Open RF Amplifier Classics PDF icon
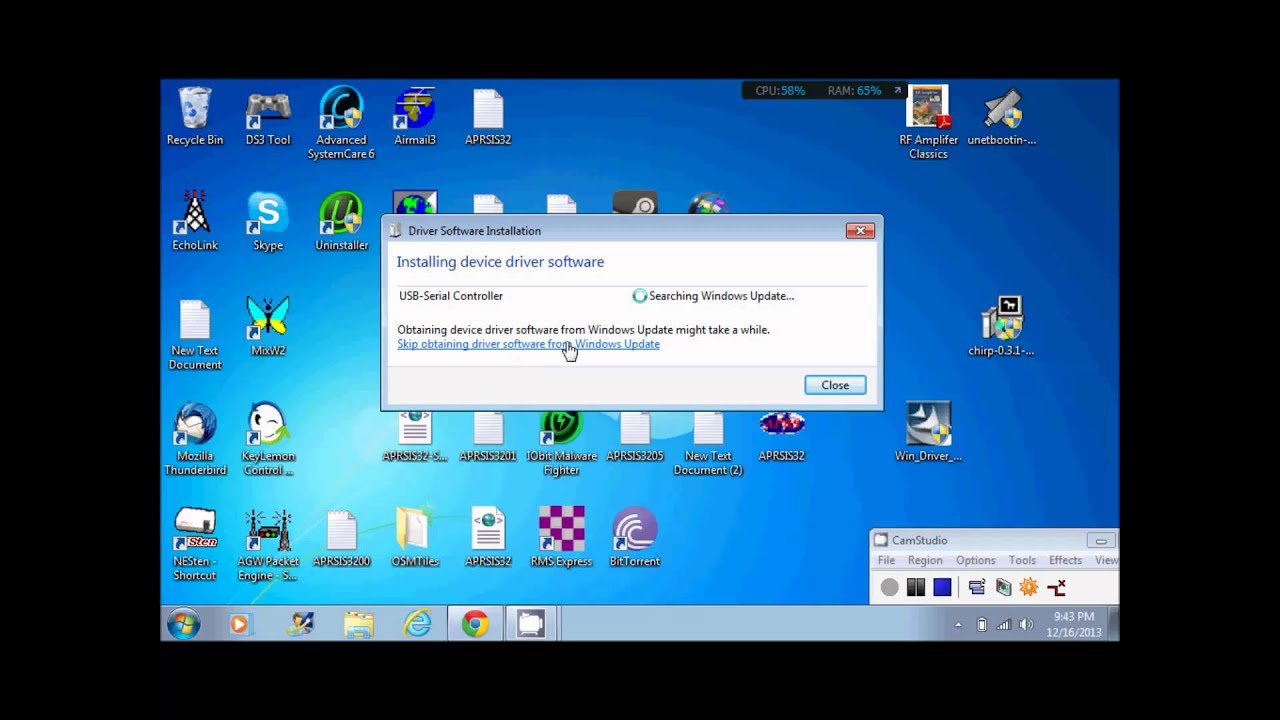 pos(928,124)
